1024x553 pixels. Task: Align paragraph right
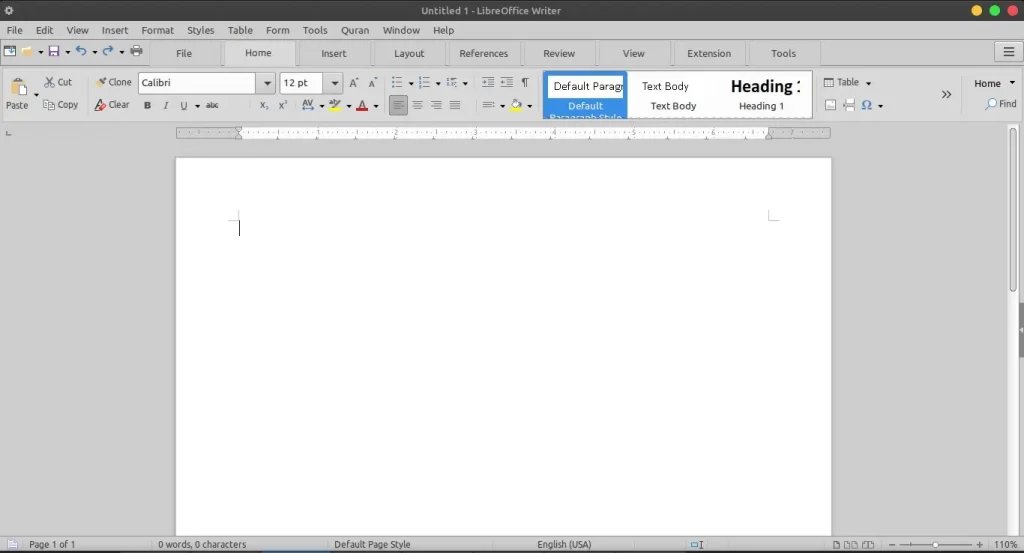[436, 105]
